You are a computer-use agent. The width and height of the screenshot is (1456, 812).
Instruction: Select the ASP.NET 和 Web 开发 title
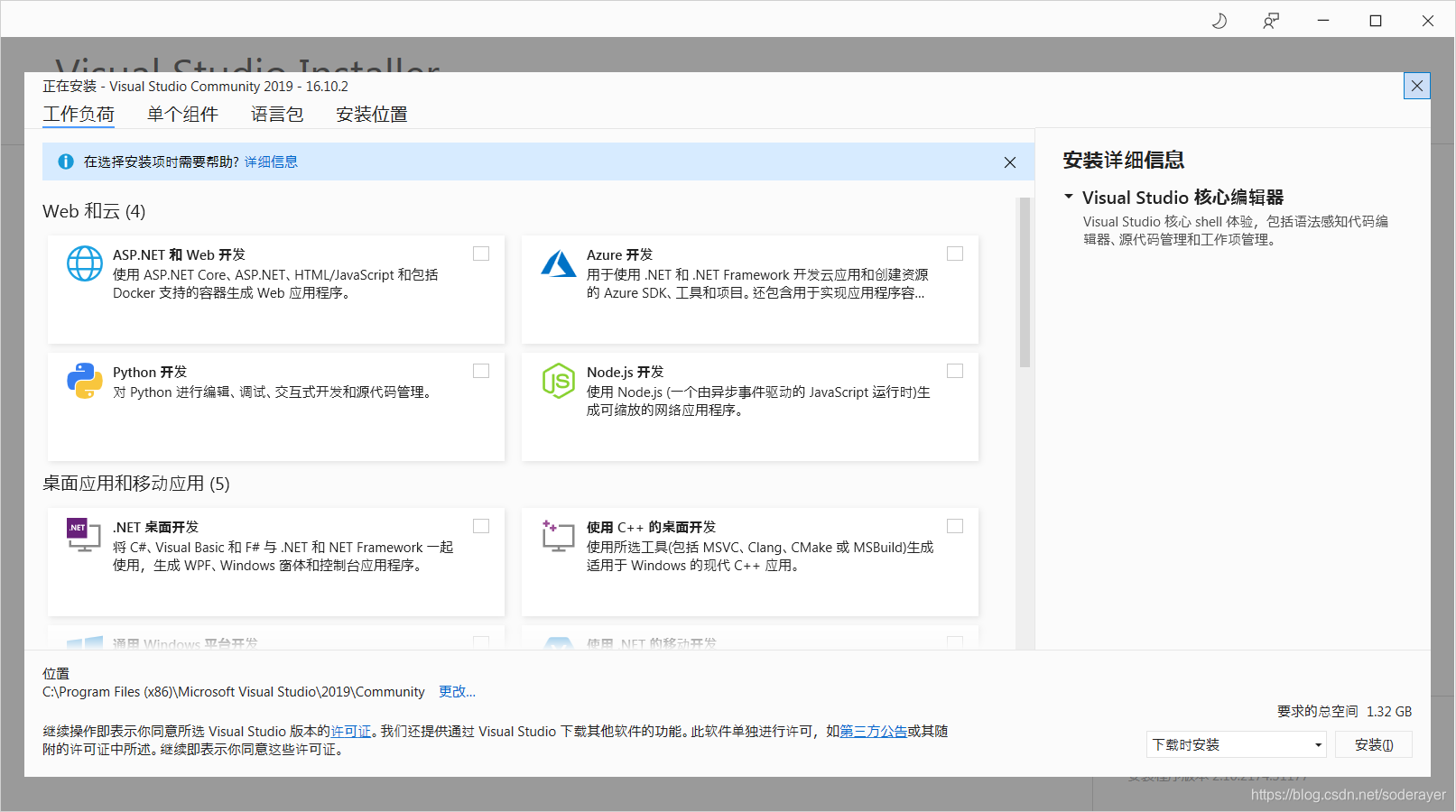tap(179, 254)
